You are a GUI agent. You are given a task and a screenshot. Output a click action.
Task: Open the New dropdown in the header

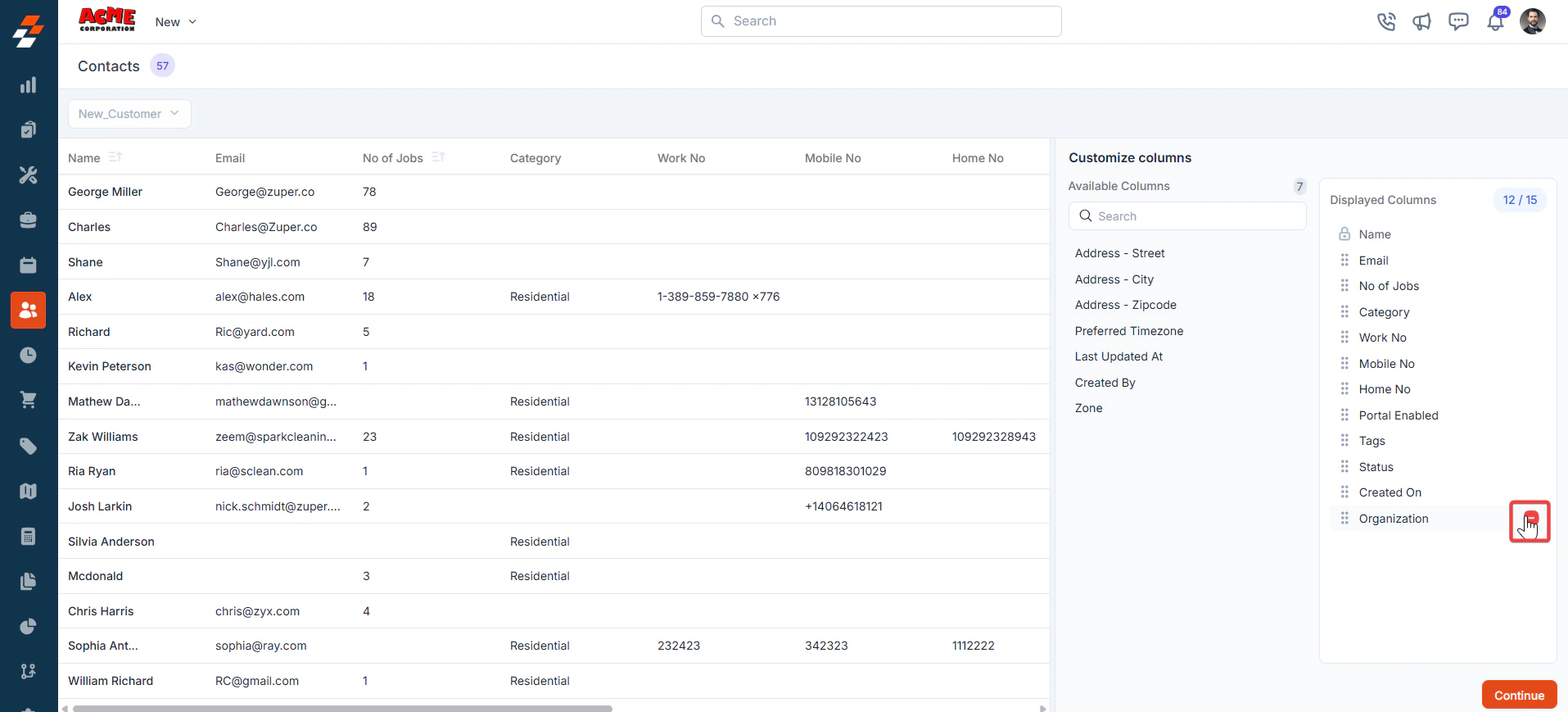pos(176,22)
